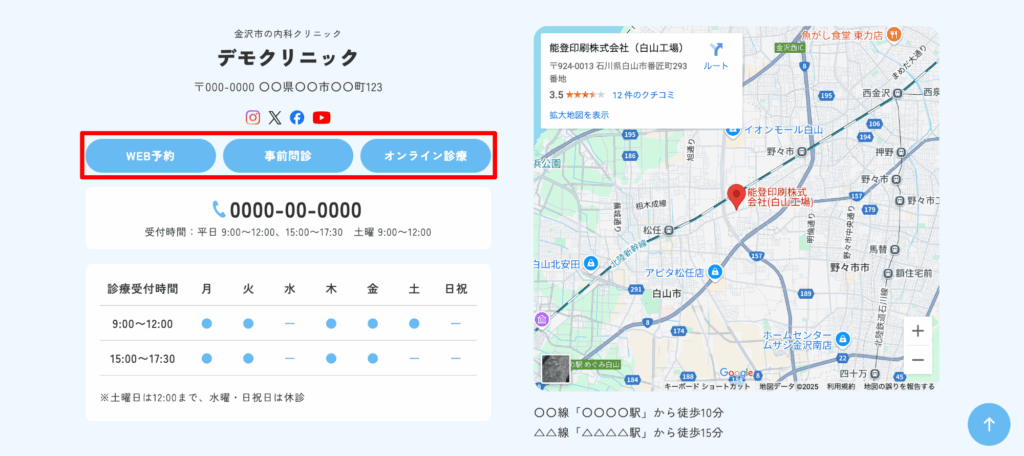The height and width of the screenshot is (456, 1024).
Task: Open the 12件のクチコミ reviews link
Action: (643, 95)
